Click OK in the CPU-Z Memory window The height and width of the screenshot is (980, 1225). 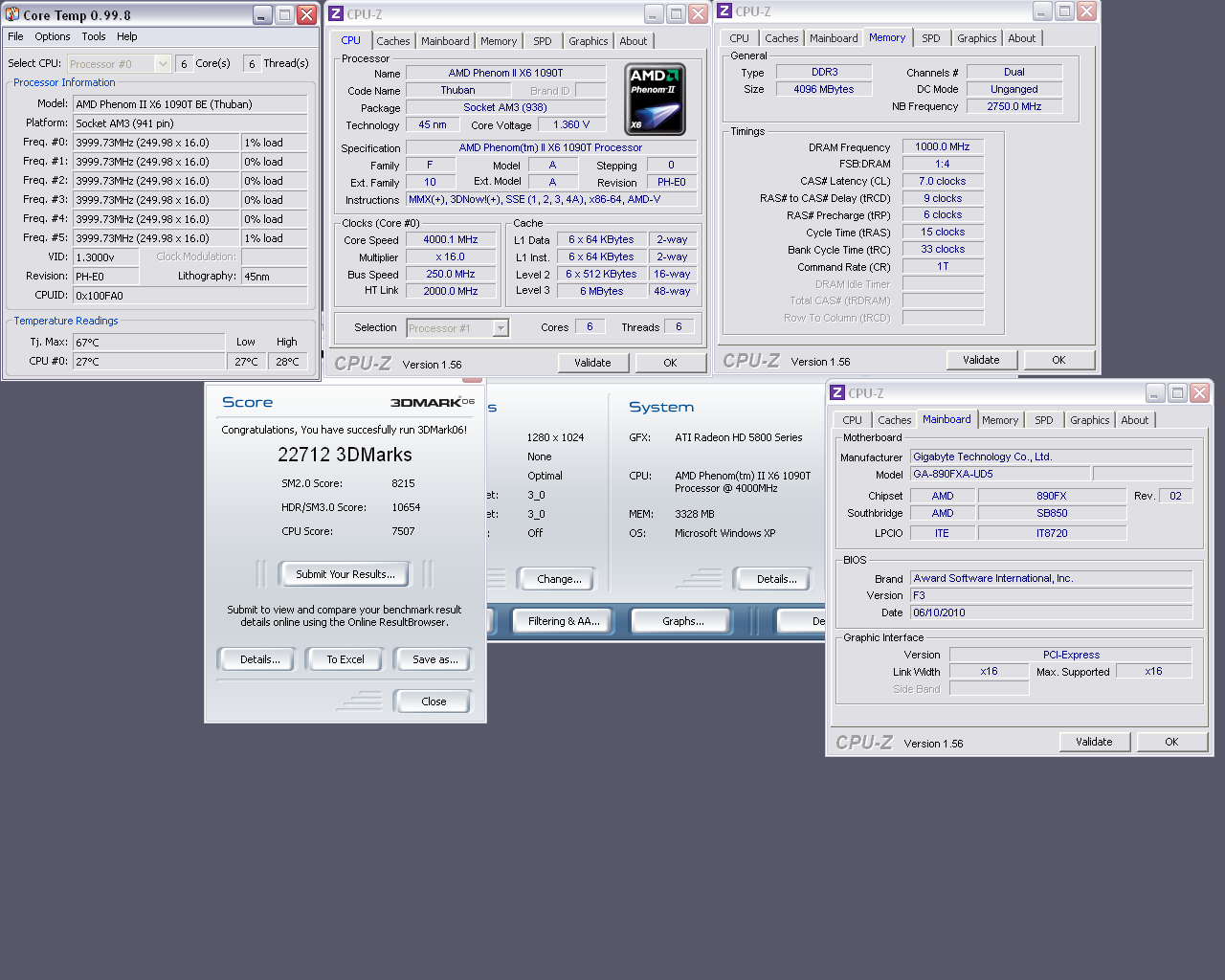click(1058, 360)
